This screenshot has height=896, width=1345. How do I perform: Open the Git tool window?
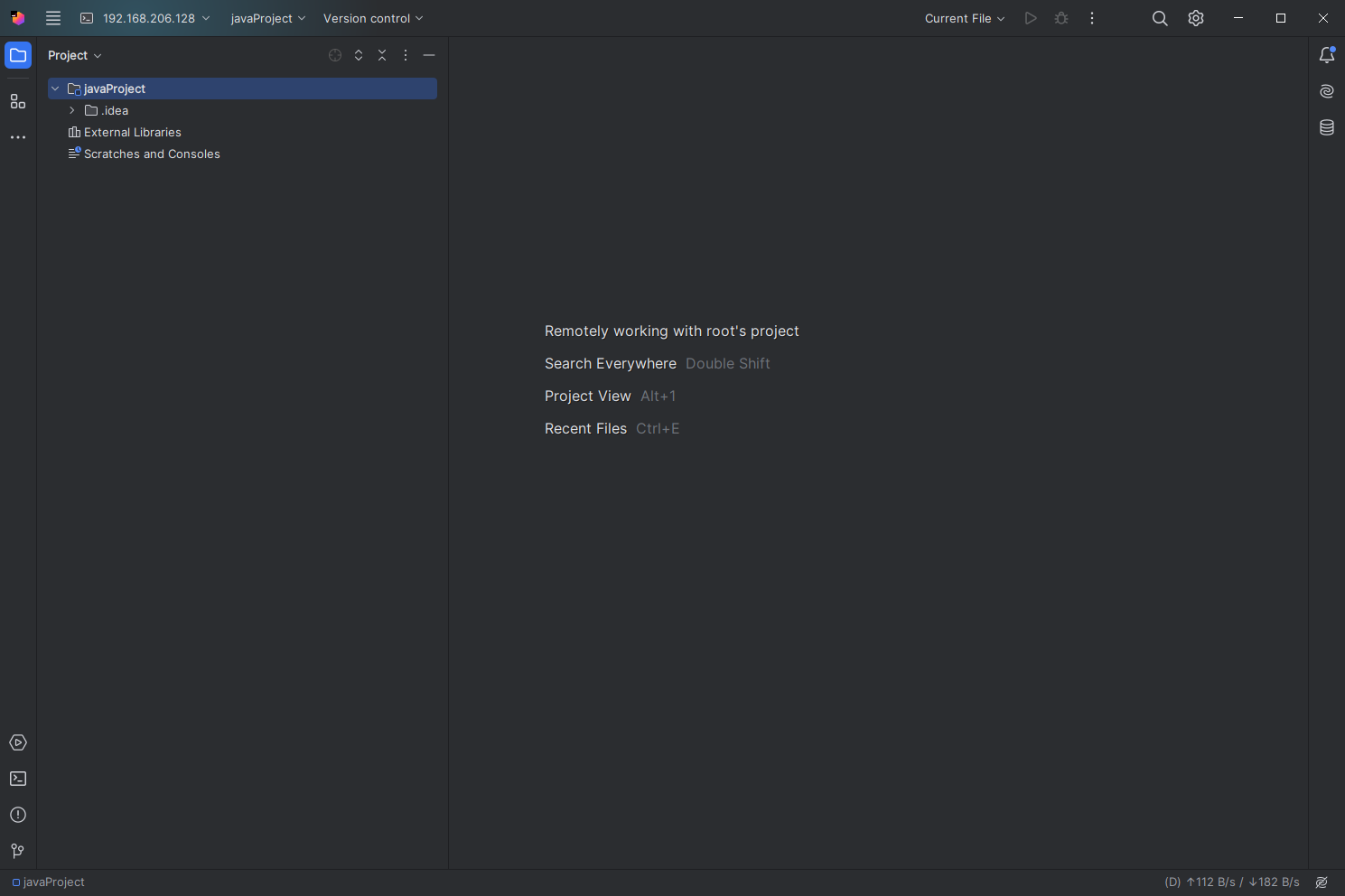tap(18, 850)
